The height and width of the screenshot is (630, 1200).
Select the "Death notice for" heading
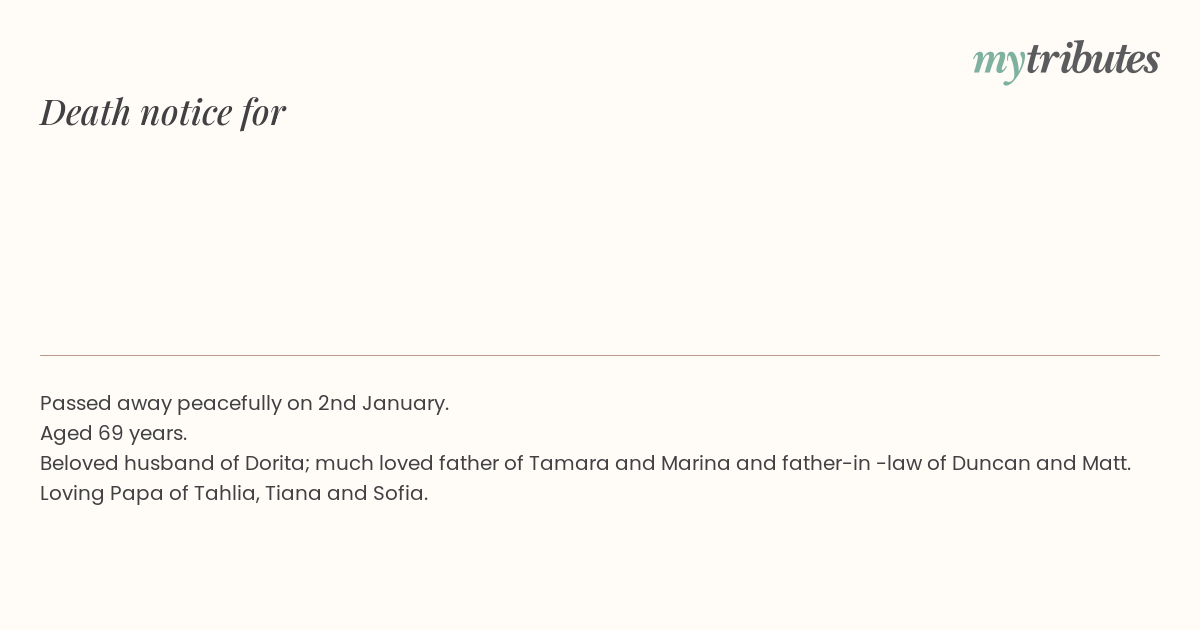tap(163, 112)
